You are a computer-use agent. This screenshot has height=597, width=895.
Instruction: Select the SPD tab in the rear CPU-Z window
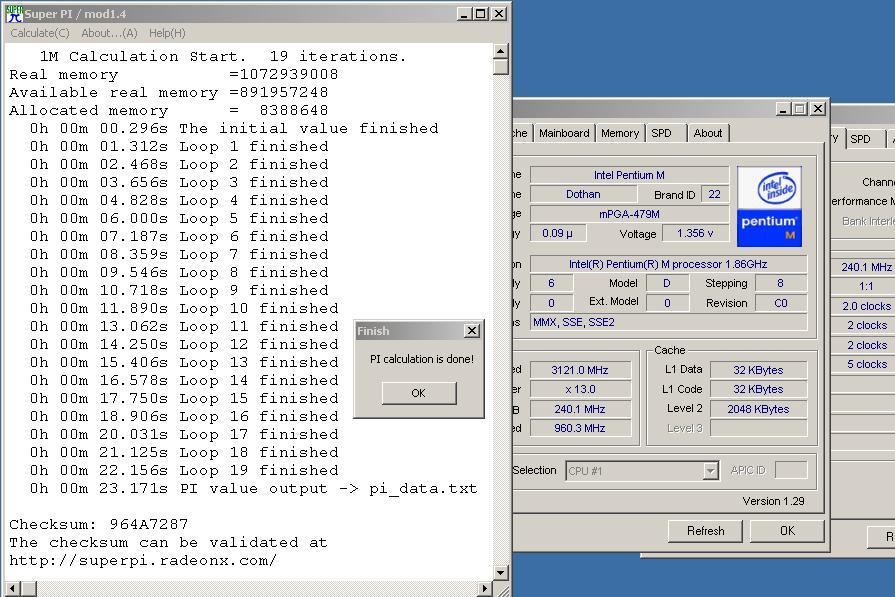point(861,139)
